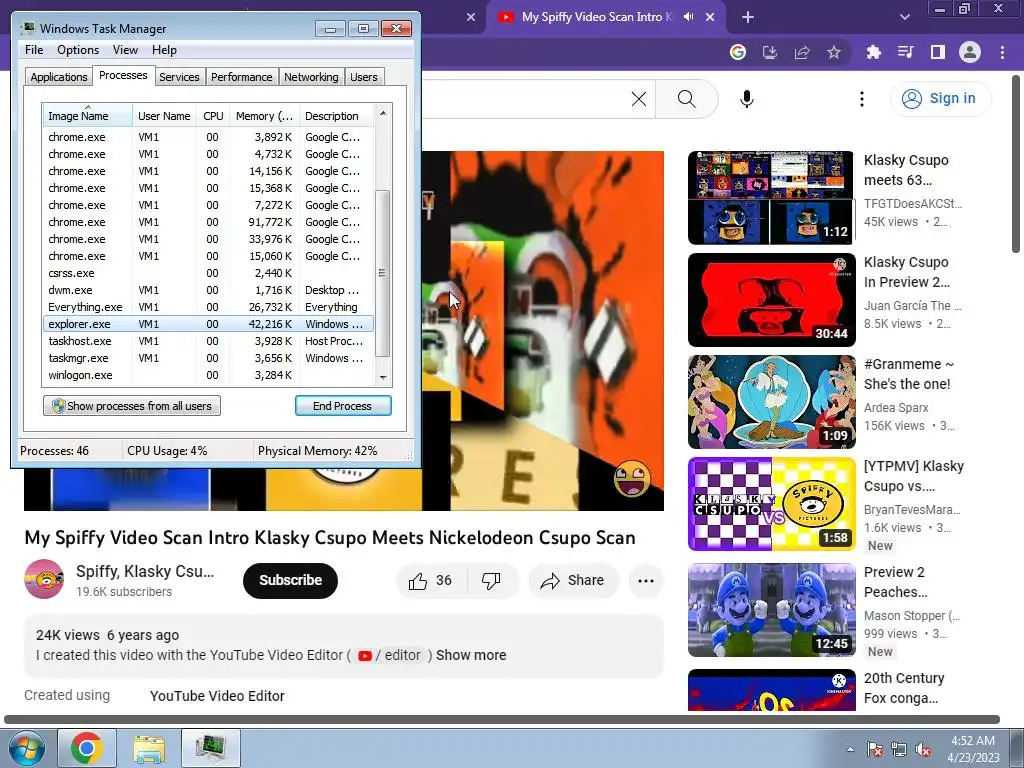Open the Preview 2 Peaches video thumbnail
The image size is (1024, 768).
771,610
